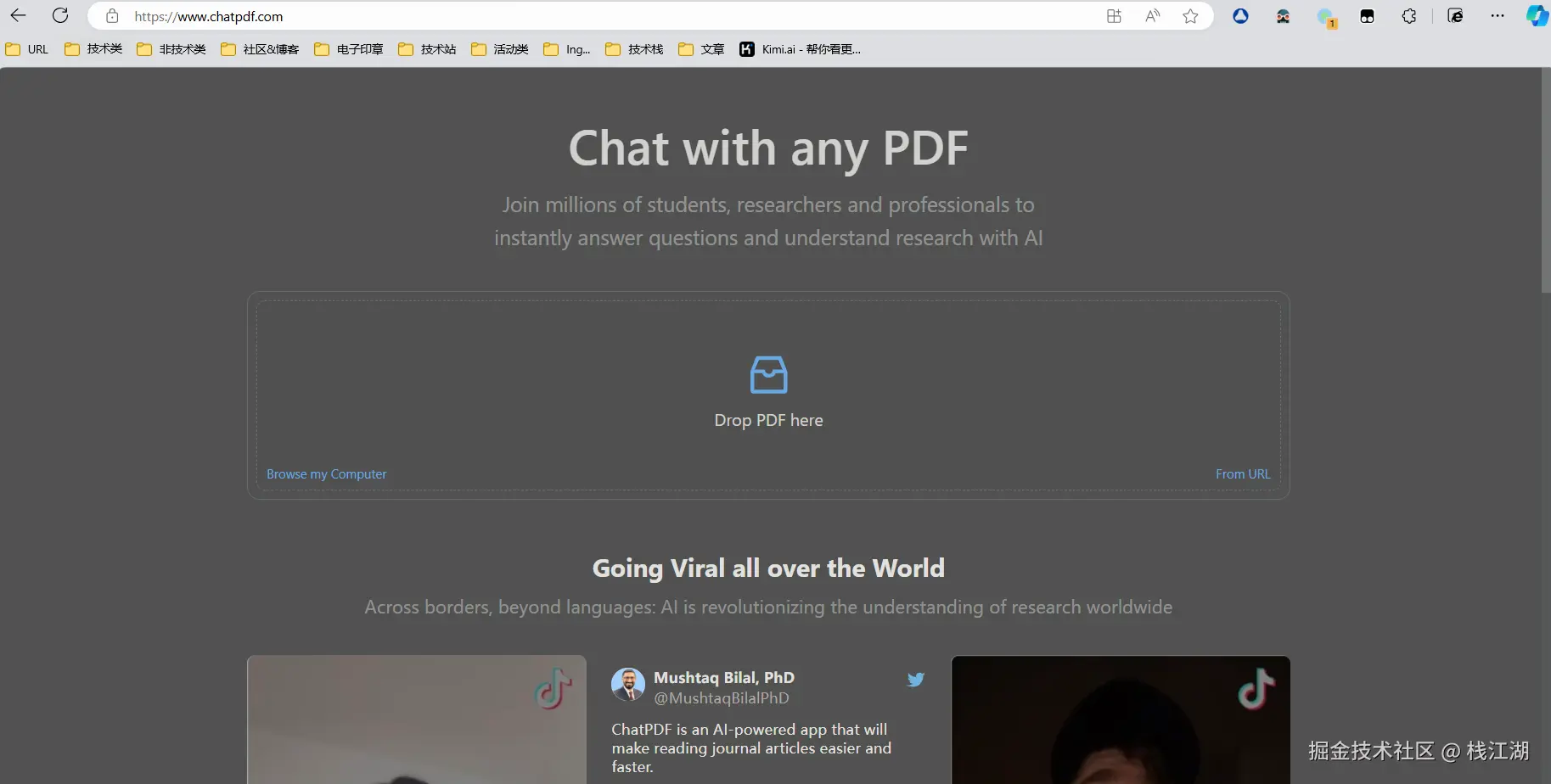The image size is (1551, 784).
Task: Open the 技术栈 bookmarks folder
Action: click(634, 49)
